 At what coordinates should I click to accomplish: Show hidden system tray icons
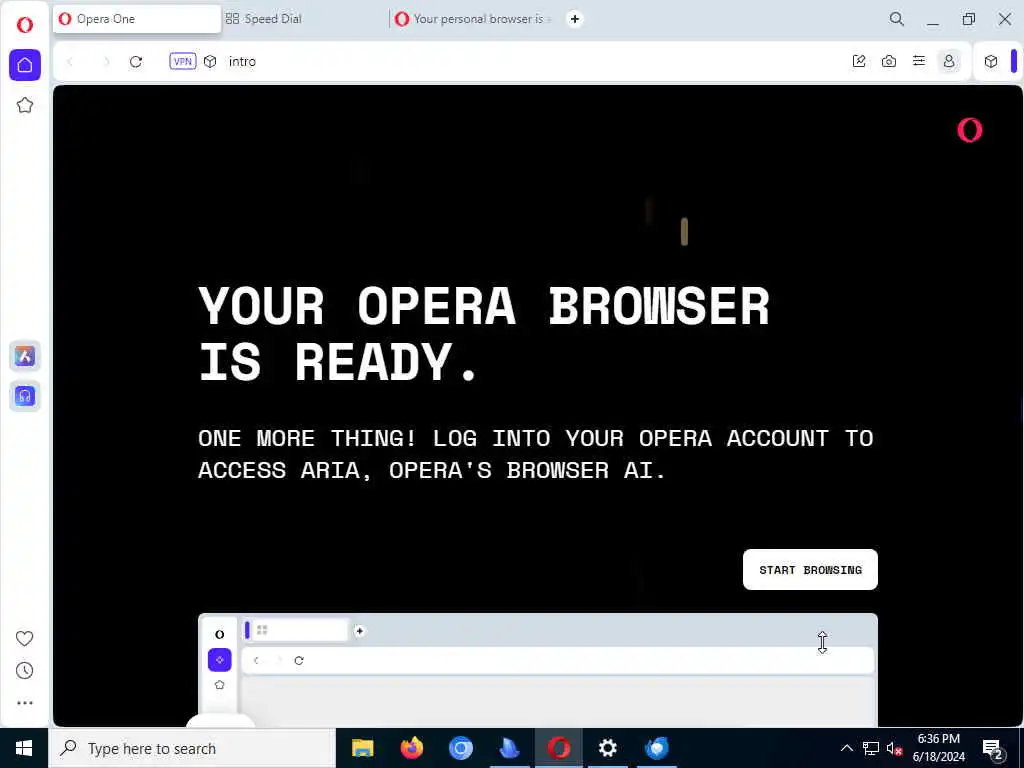click(x=846, y=748)
